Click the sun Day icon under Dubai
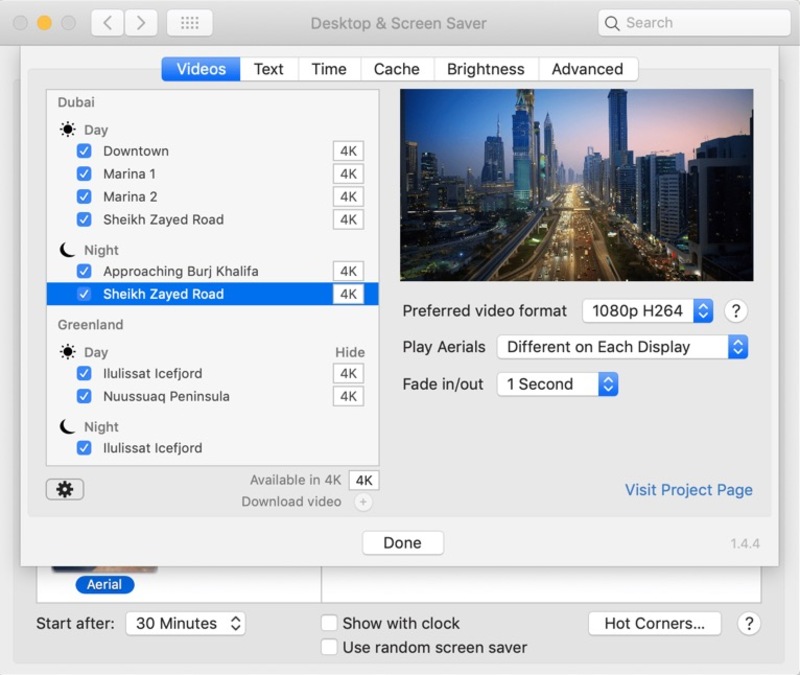 (67, 130)
